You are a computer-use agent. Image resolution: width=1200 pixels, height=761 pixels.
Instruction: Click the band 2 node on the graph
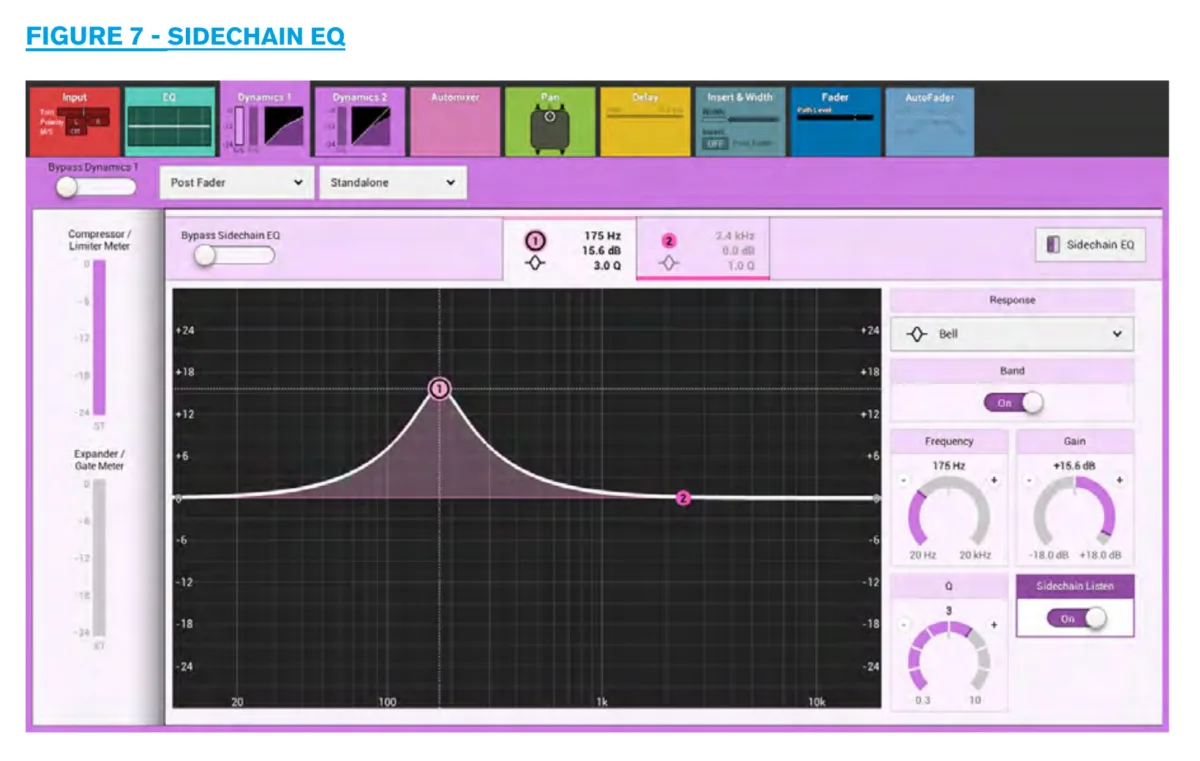click(x=683, y=498)
